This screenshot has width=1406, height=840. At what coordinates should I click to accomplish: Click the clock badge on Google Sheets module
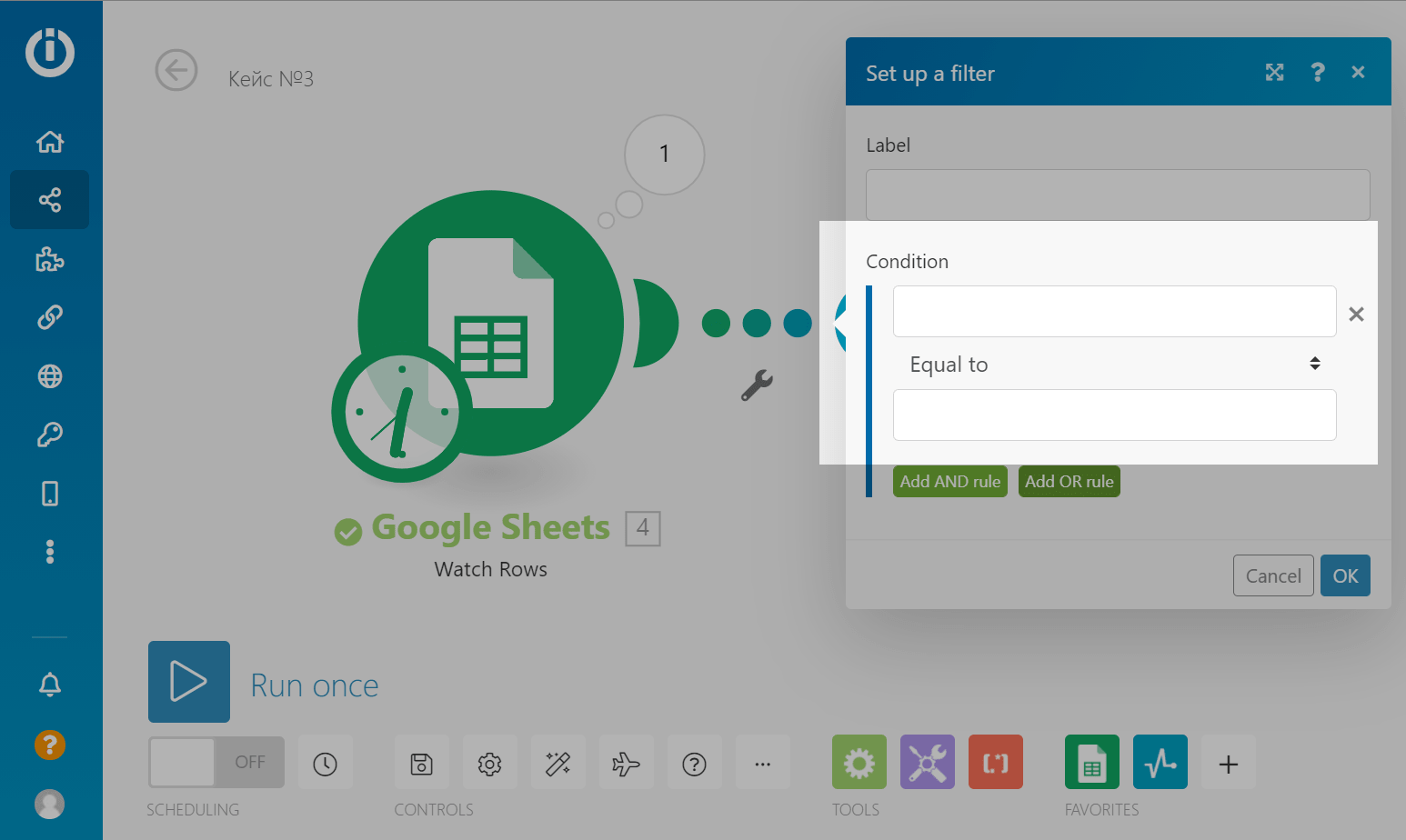point(402,414)
